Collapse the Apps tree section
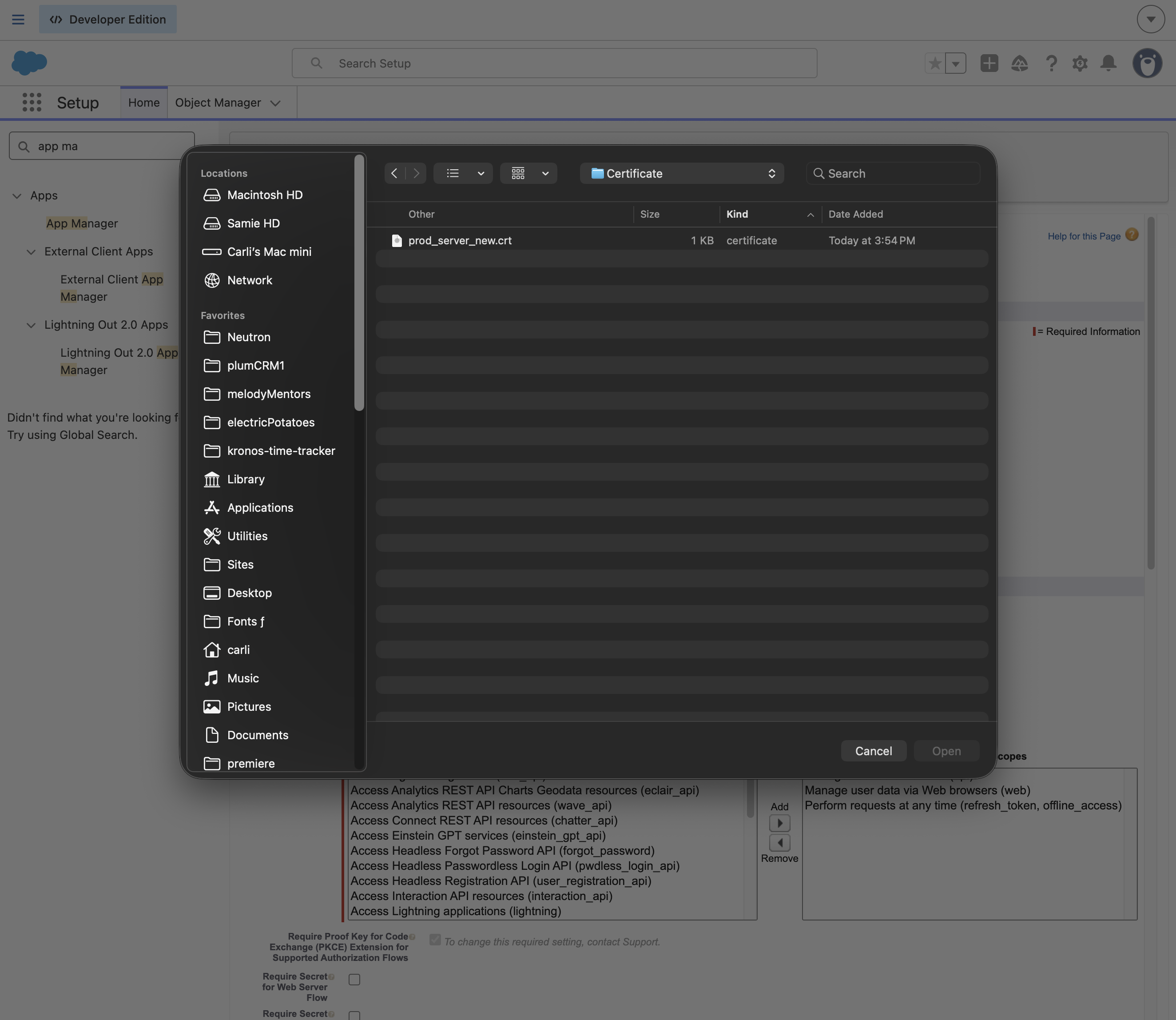The image size is (1176, 1020). [x=17, y=196]
